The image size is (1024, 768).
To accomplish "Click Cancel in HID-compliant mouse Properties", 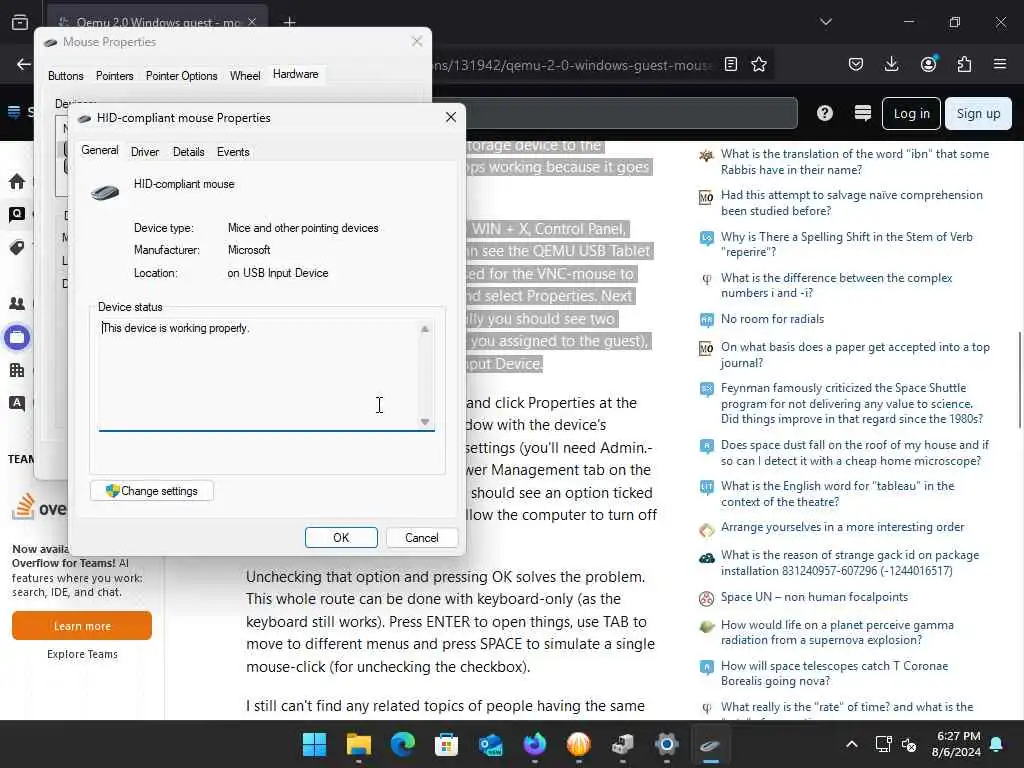I will click(x=421, y=537).
